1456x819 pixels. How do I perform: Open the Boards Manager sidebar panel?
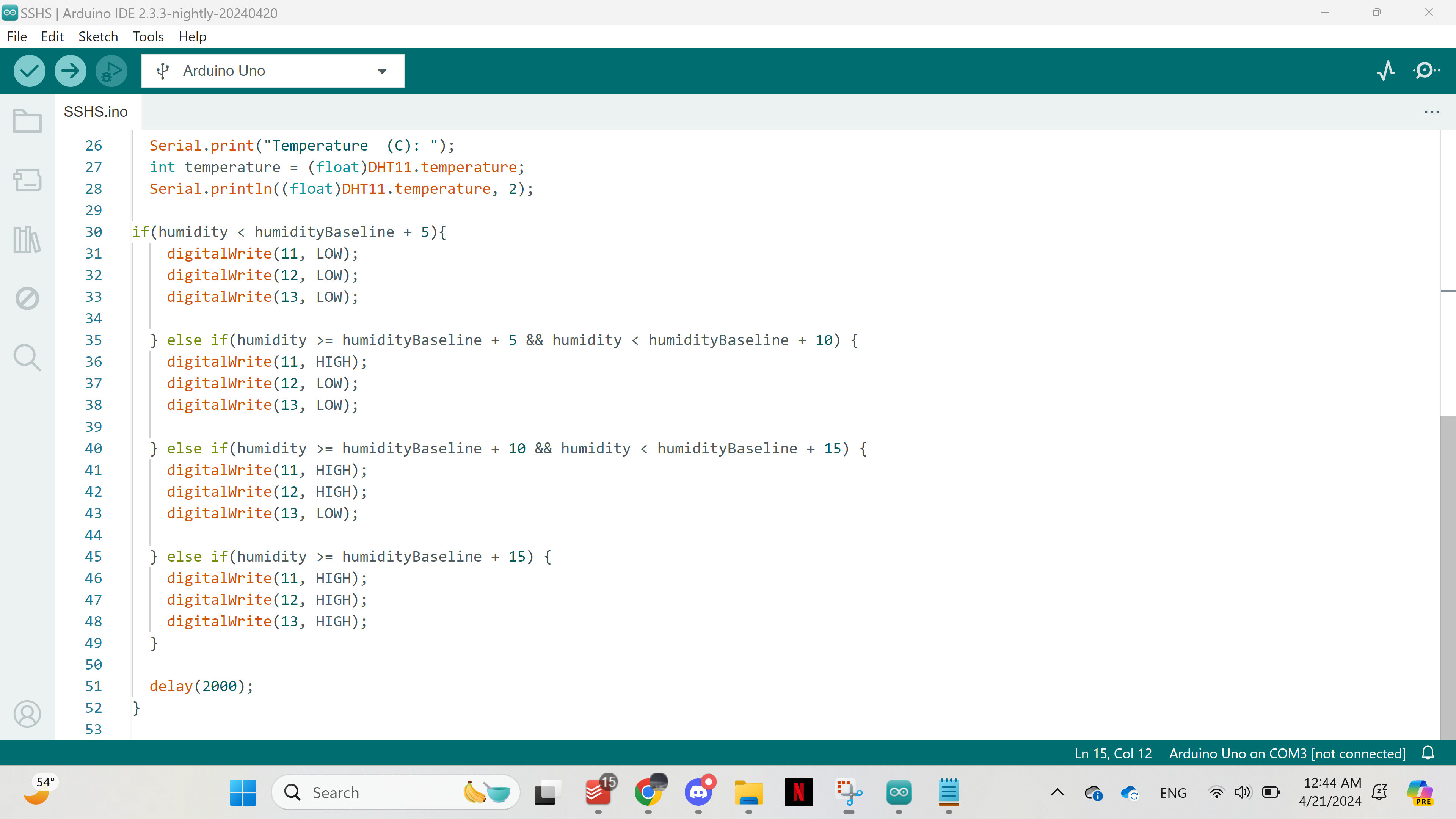pos(27,180)
